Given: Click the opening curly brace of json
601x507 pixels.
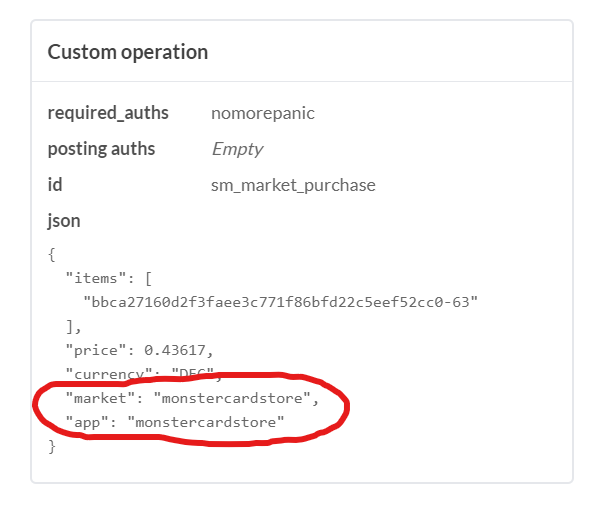Looking at the screenshot, I should click(52, 254).
